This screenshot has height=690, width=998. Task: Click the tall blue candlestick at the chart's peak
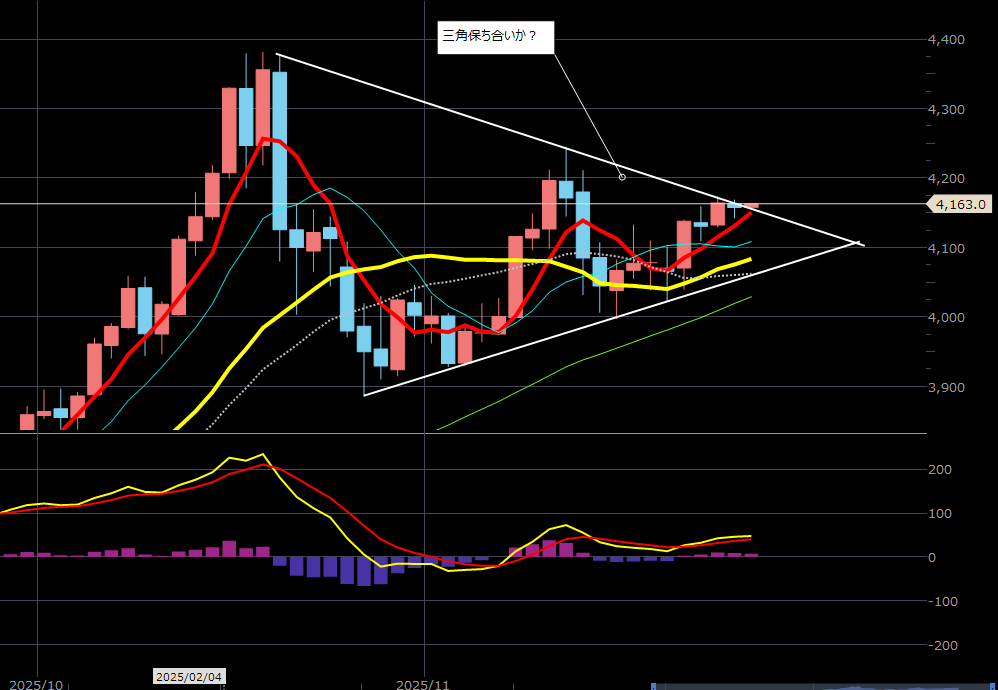coord(280,150)
